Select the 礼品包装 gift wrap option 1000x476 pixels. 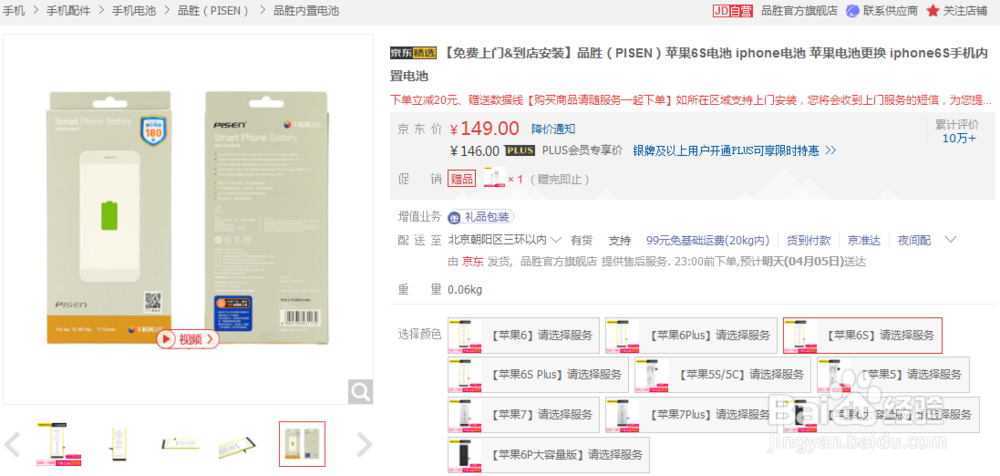(x=481, y=218)
